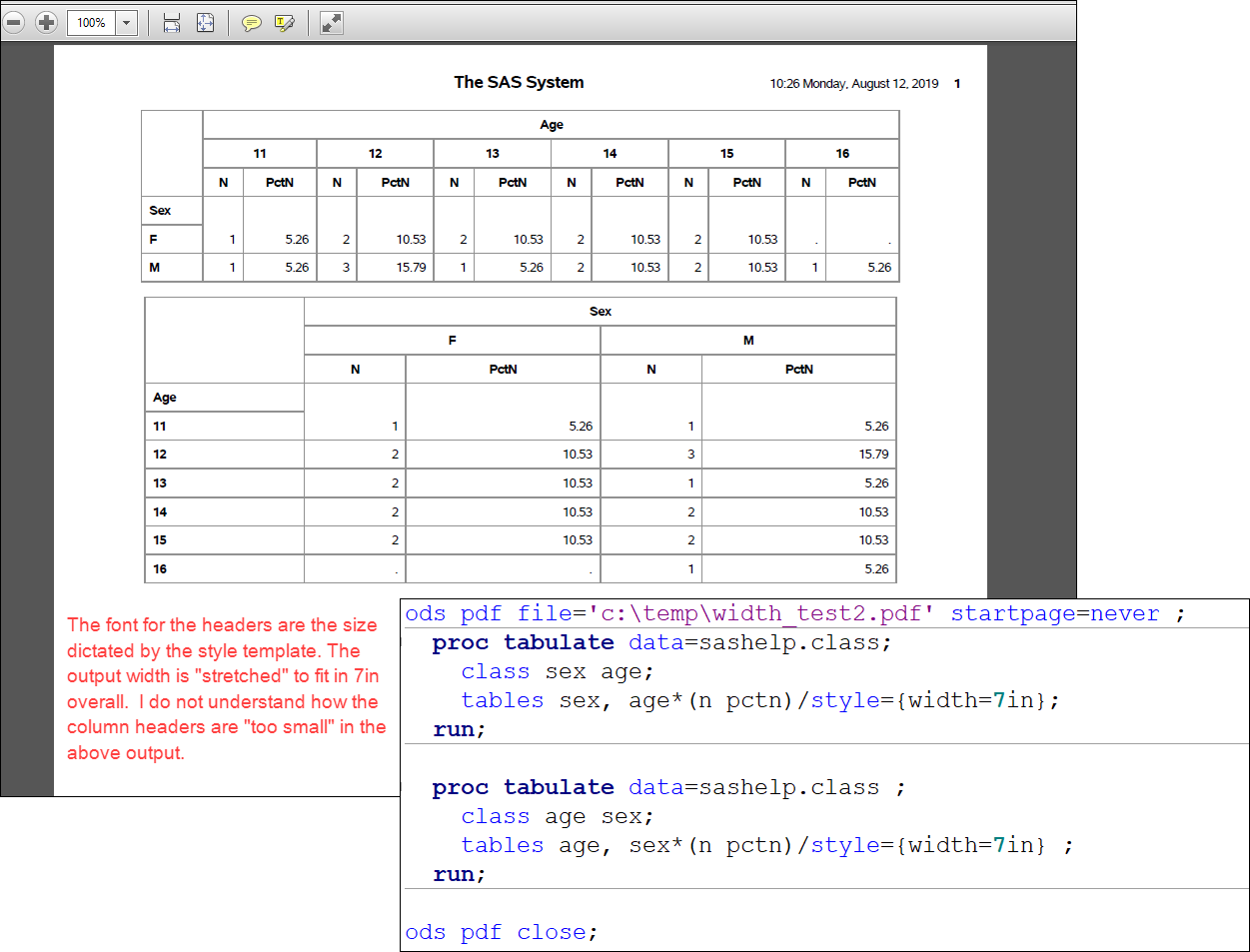Select the fit-full-page icon
1250x952 pixels.
point(206,22)
